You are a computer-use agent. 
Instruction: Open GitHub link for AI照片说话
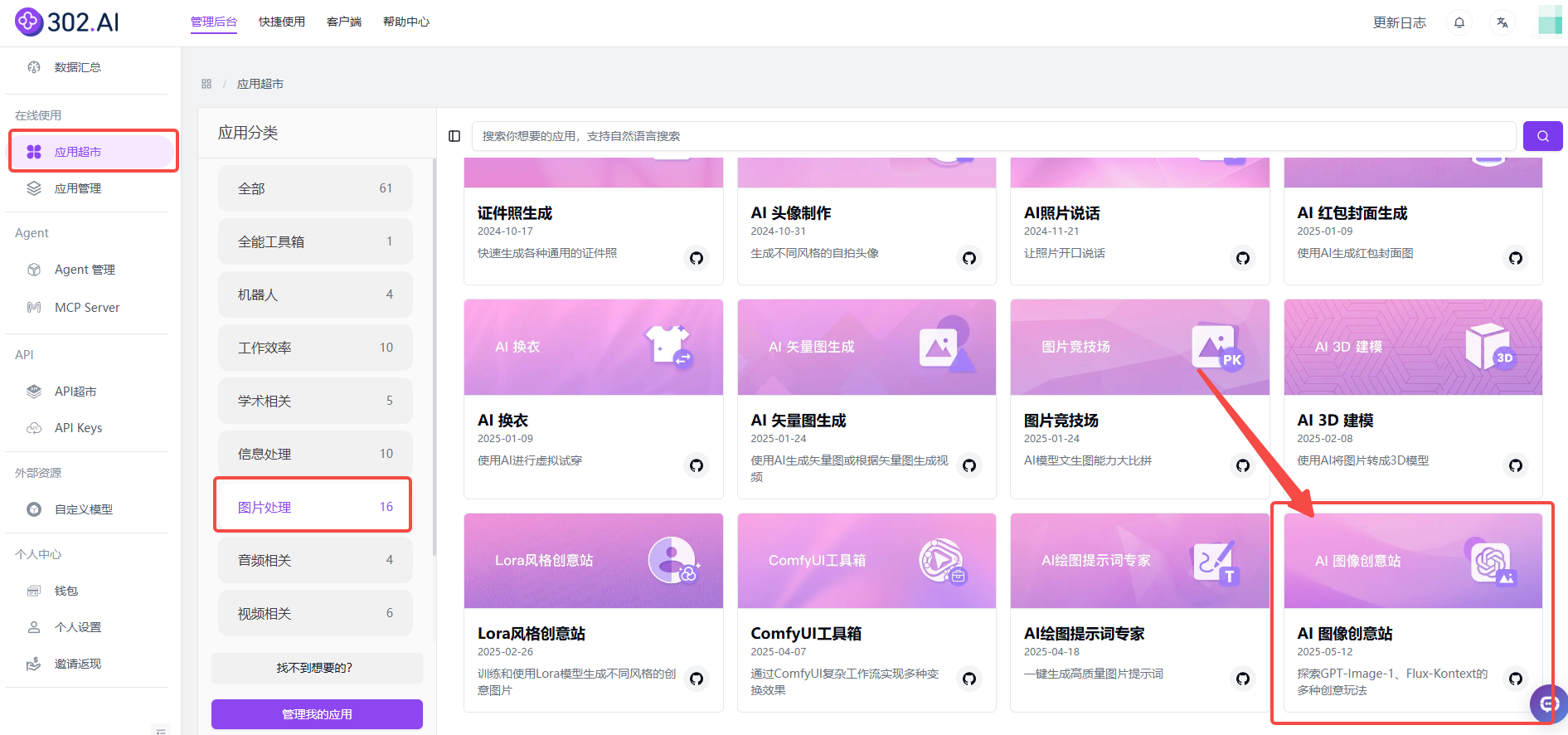coord(1242,258)
